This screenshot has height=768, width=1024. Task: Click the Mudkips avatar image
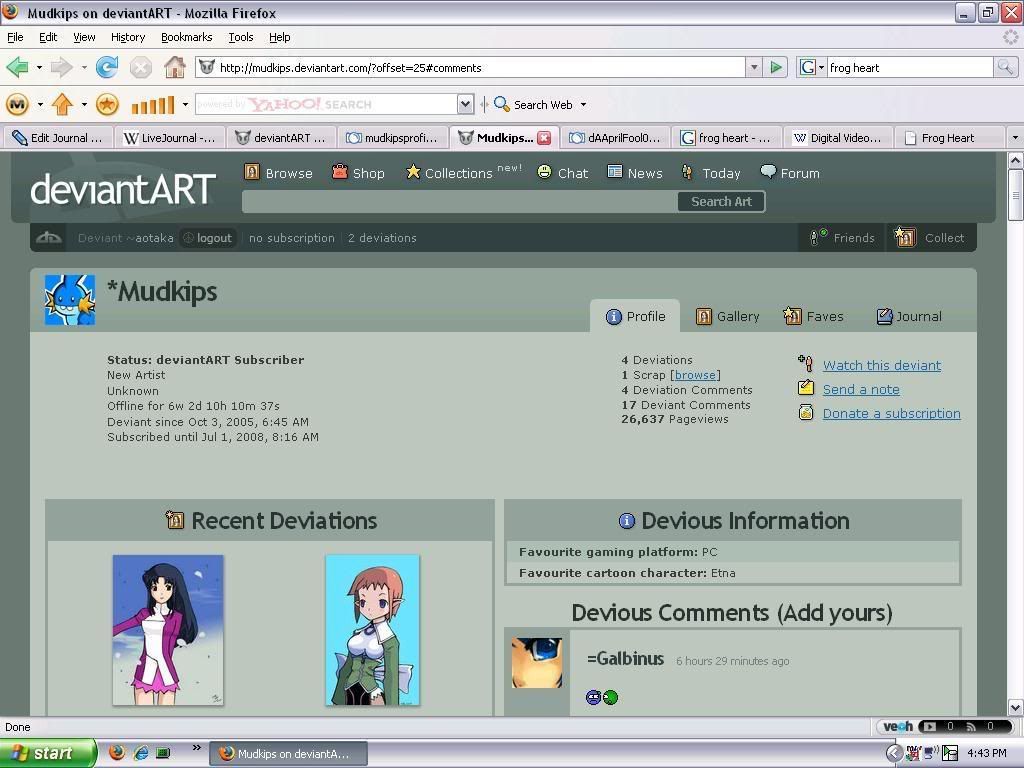70,300
